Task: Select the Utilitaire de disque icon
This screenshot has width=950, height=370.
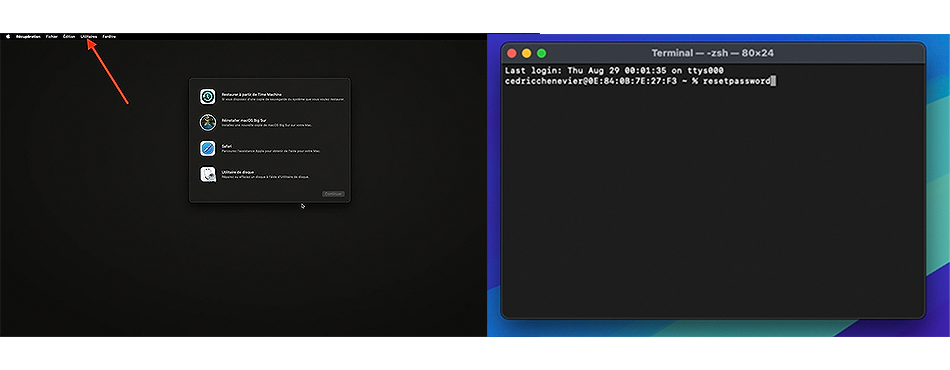Action: 208,174
